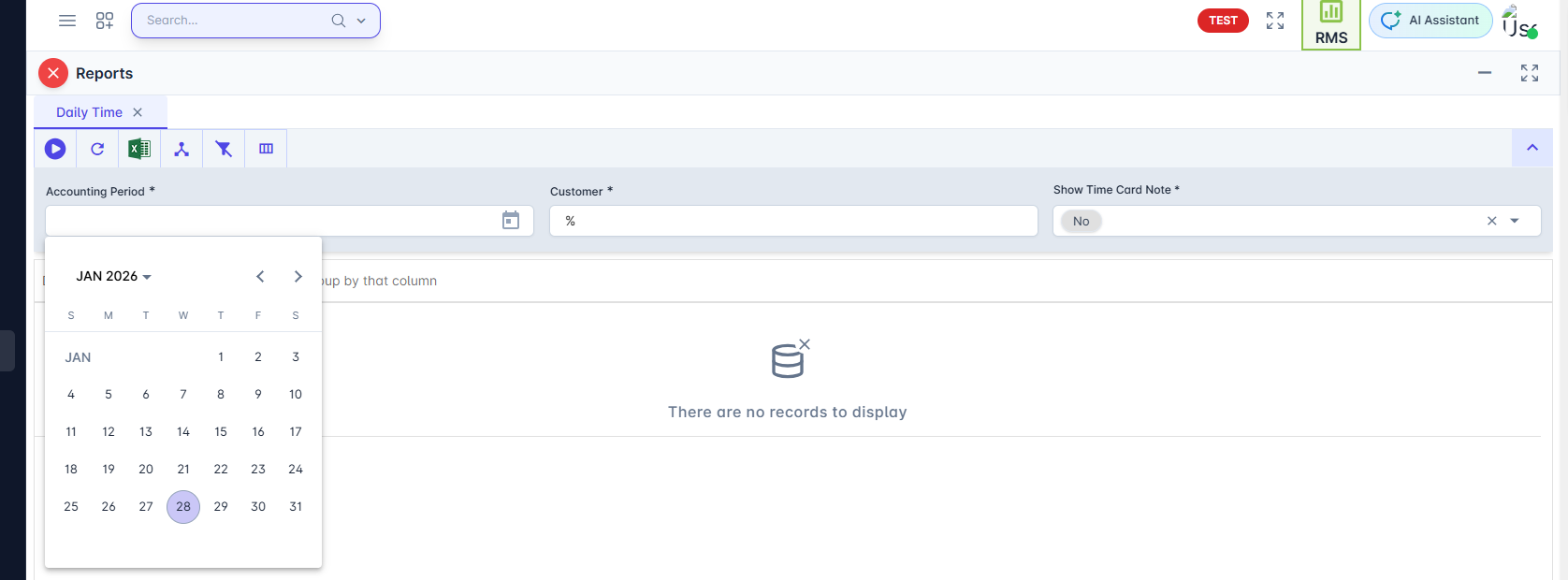Open the JAN 2026 month-year picker

pyautogui.click(x=113, y=276)
